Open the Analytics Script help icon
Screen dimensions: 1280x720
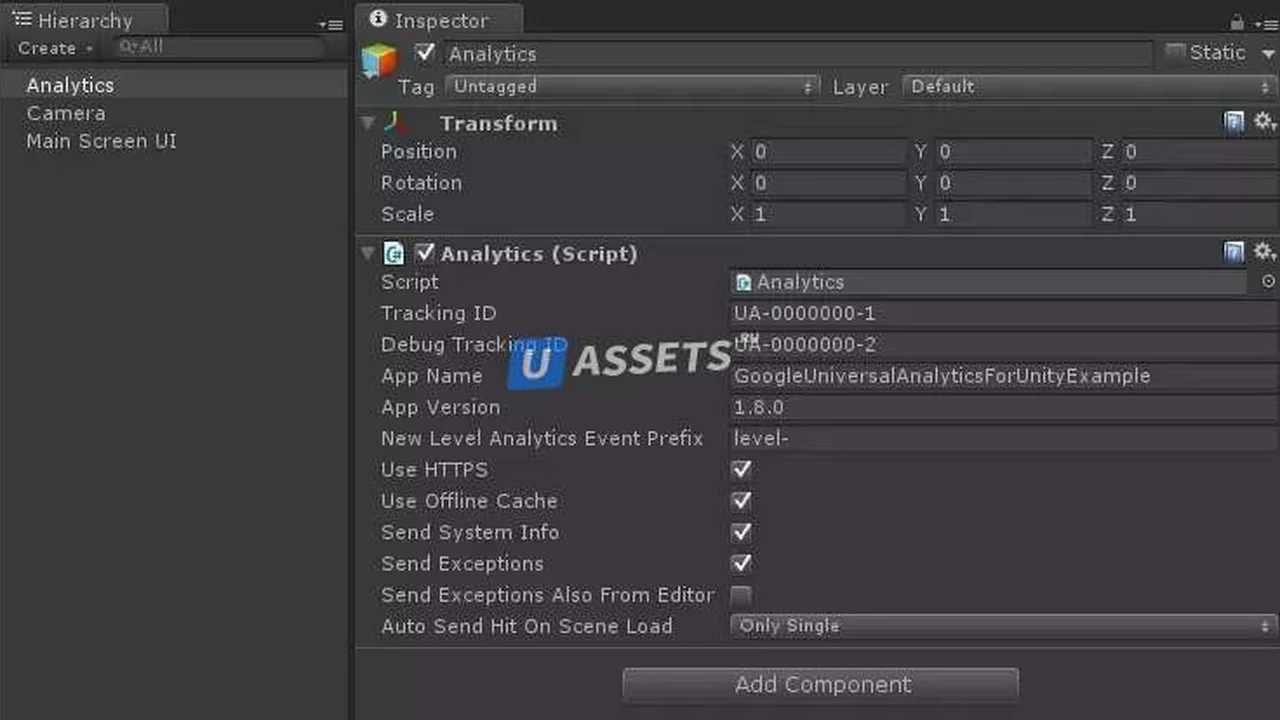tap(1235, 252)
